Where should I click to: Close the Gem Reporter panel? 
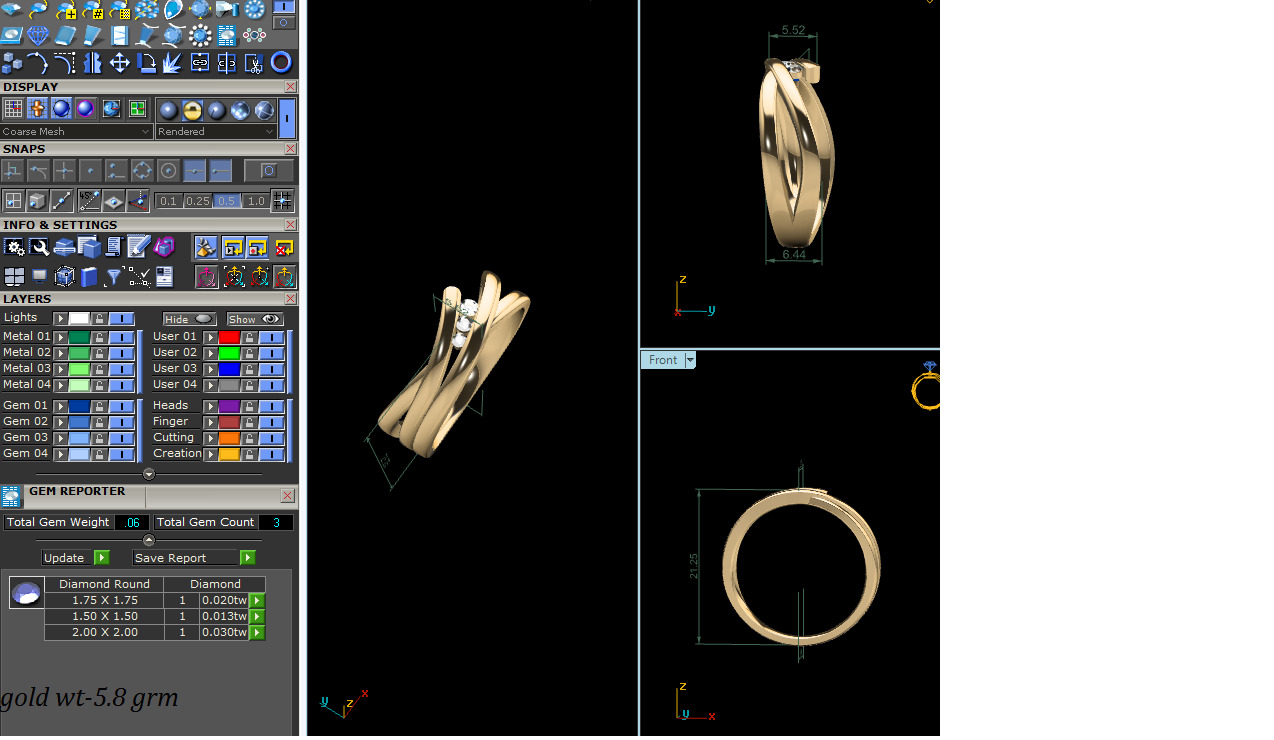click(288, 496)
